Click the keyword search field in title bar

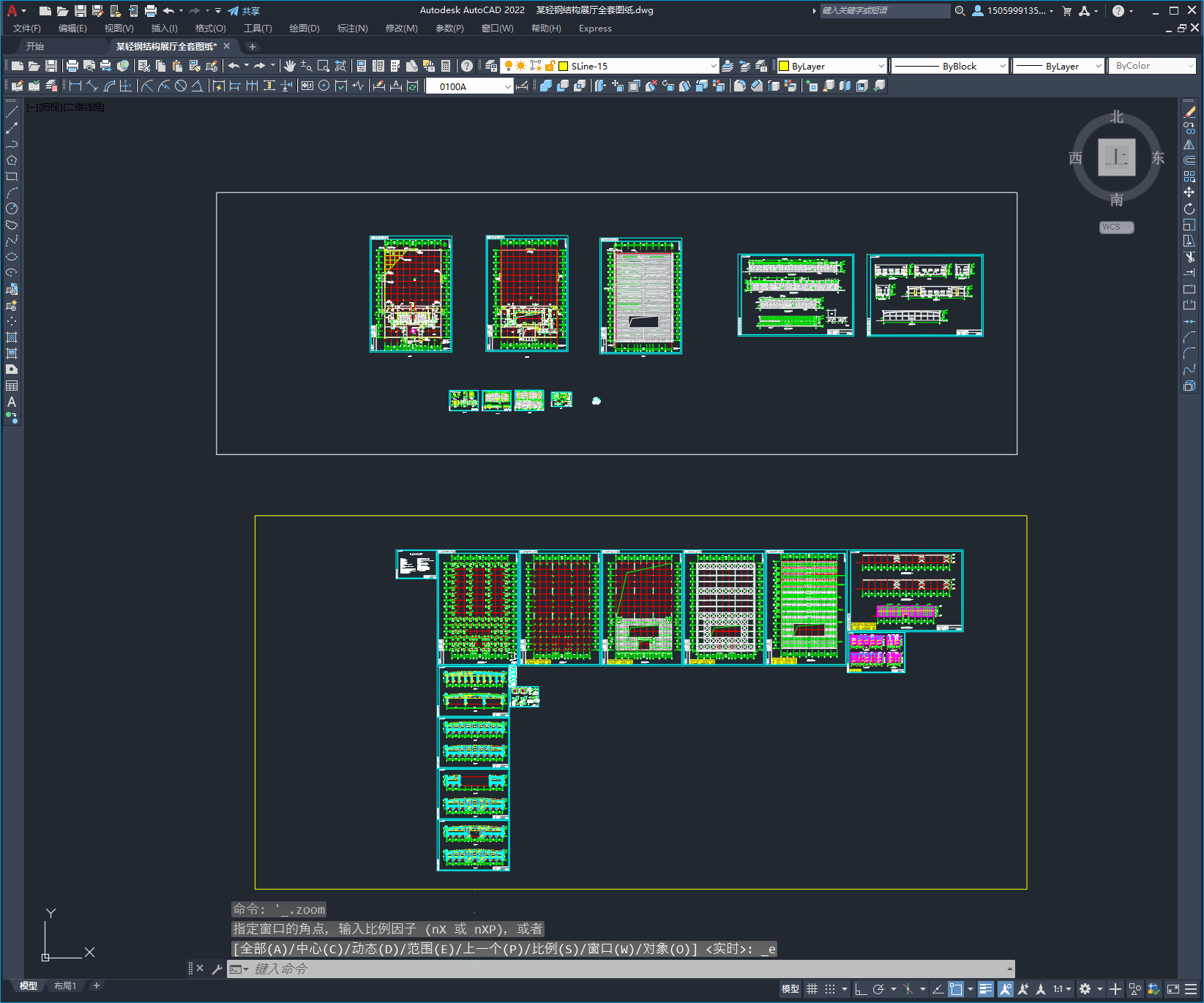coord(885,11)
